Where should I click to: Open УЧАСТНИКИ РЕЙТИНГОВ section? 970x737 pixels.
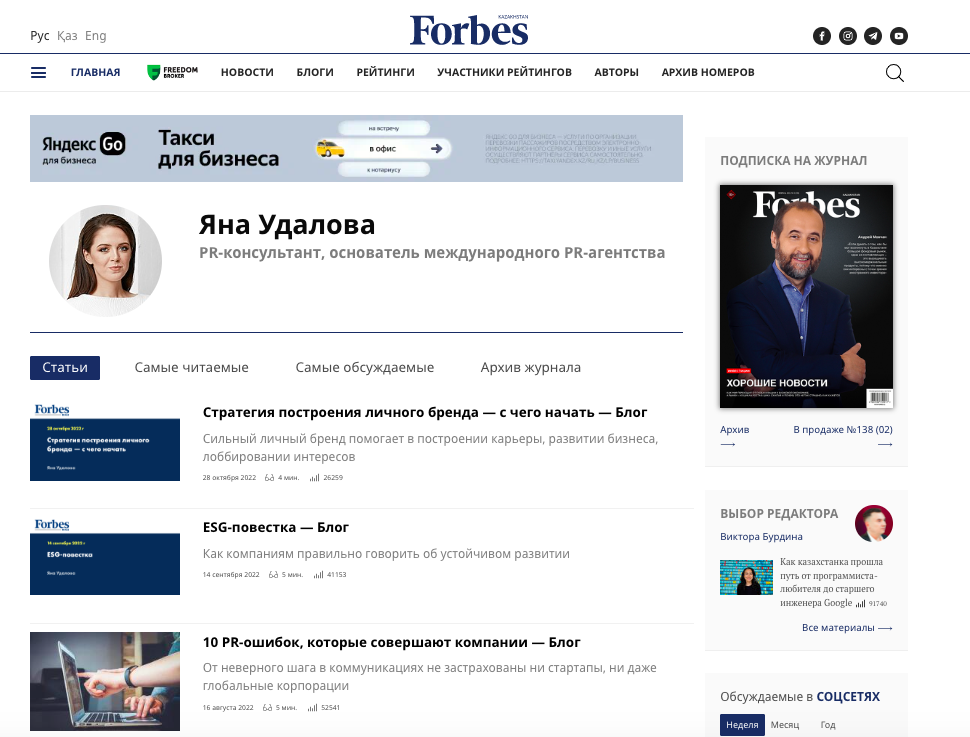[504, 72]
